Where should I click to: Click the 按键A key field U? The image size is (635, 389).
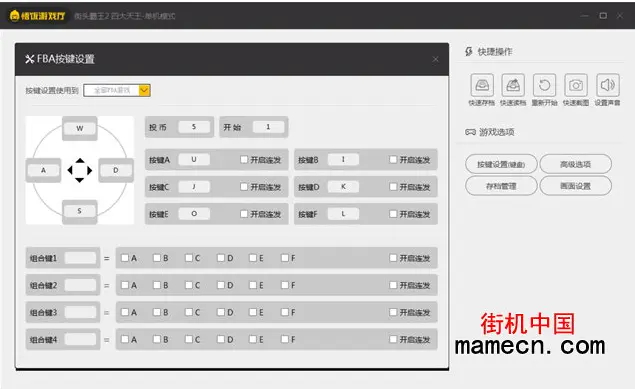coord(194,159)
